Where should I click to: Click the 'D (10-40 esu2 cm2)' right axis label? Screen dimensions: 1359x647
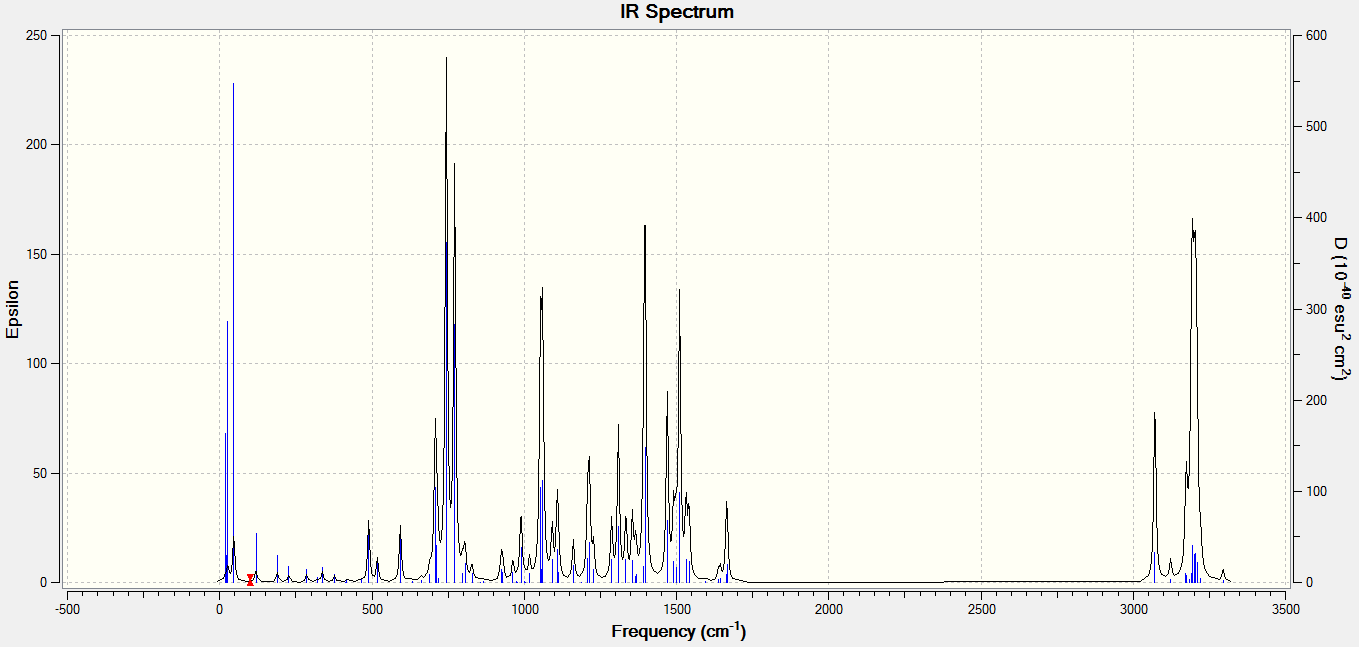(x=1340, y=309)
